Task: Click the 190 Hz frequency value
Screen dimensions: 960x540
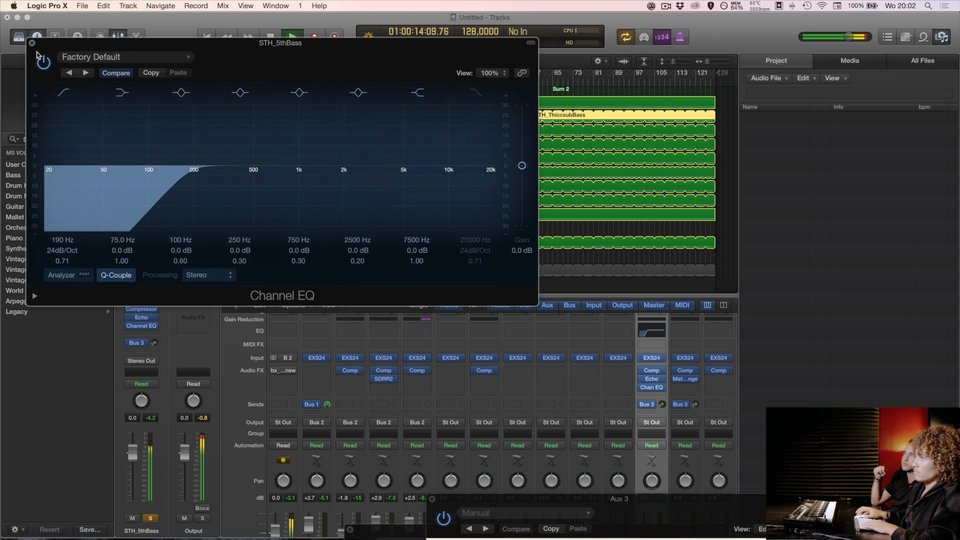Action: pos(62,240)
